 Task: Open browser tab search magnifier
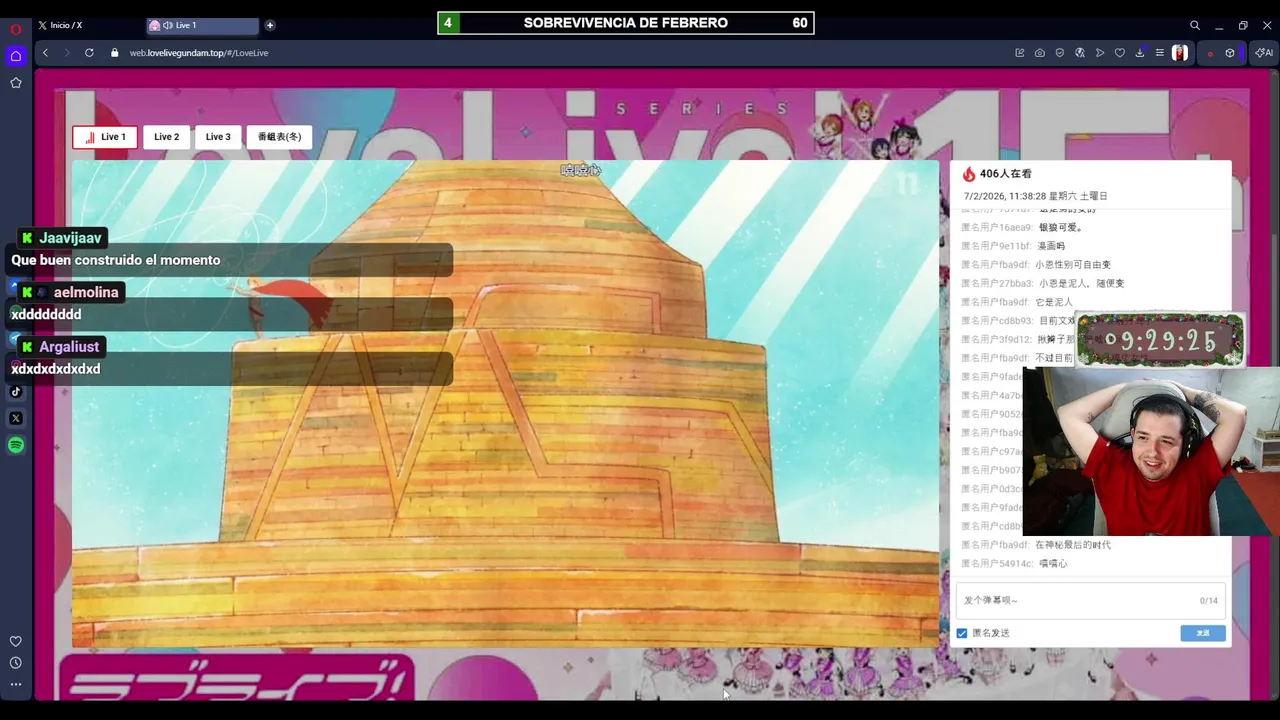click(x=1195, y=25)
